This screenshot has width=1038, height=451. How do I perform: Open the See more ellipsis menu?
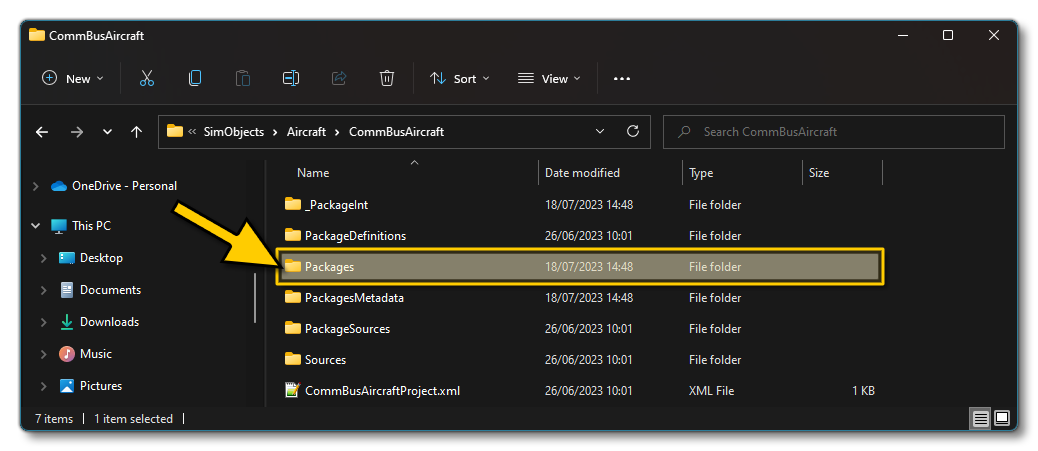pos(621,78)
